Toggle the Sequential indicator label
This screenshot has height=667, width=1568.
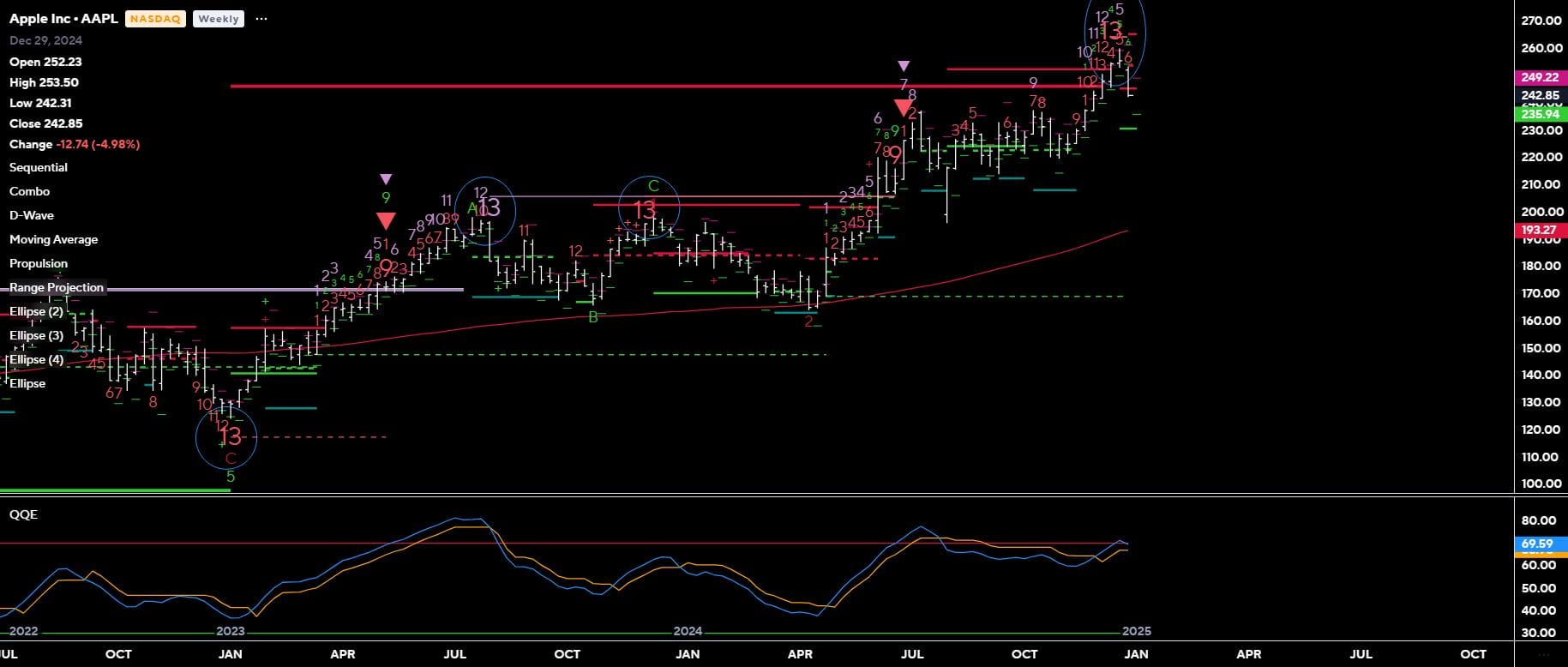pyautogui.click(x=39, y=167)
